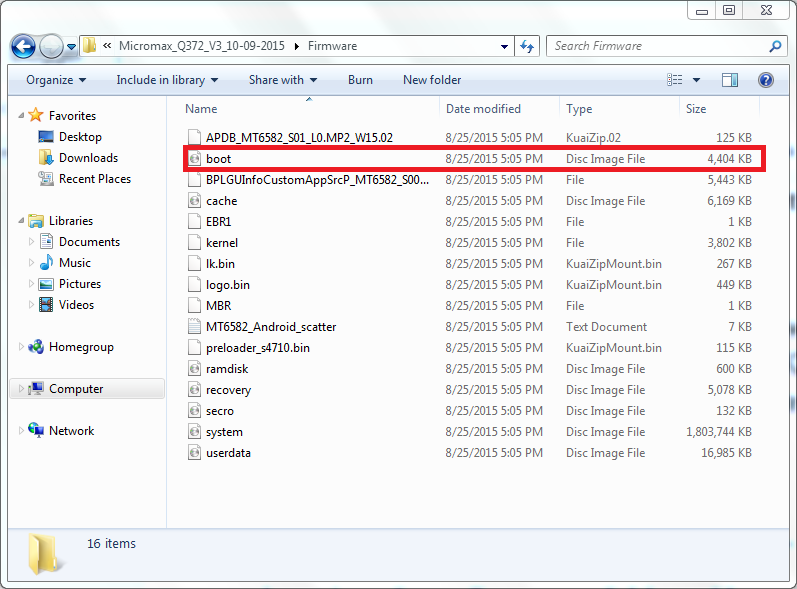The width and height of the screenshot is (797, 589).
Task: Select the cache disc image icon
Action: tap(195, 201)
